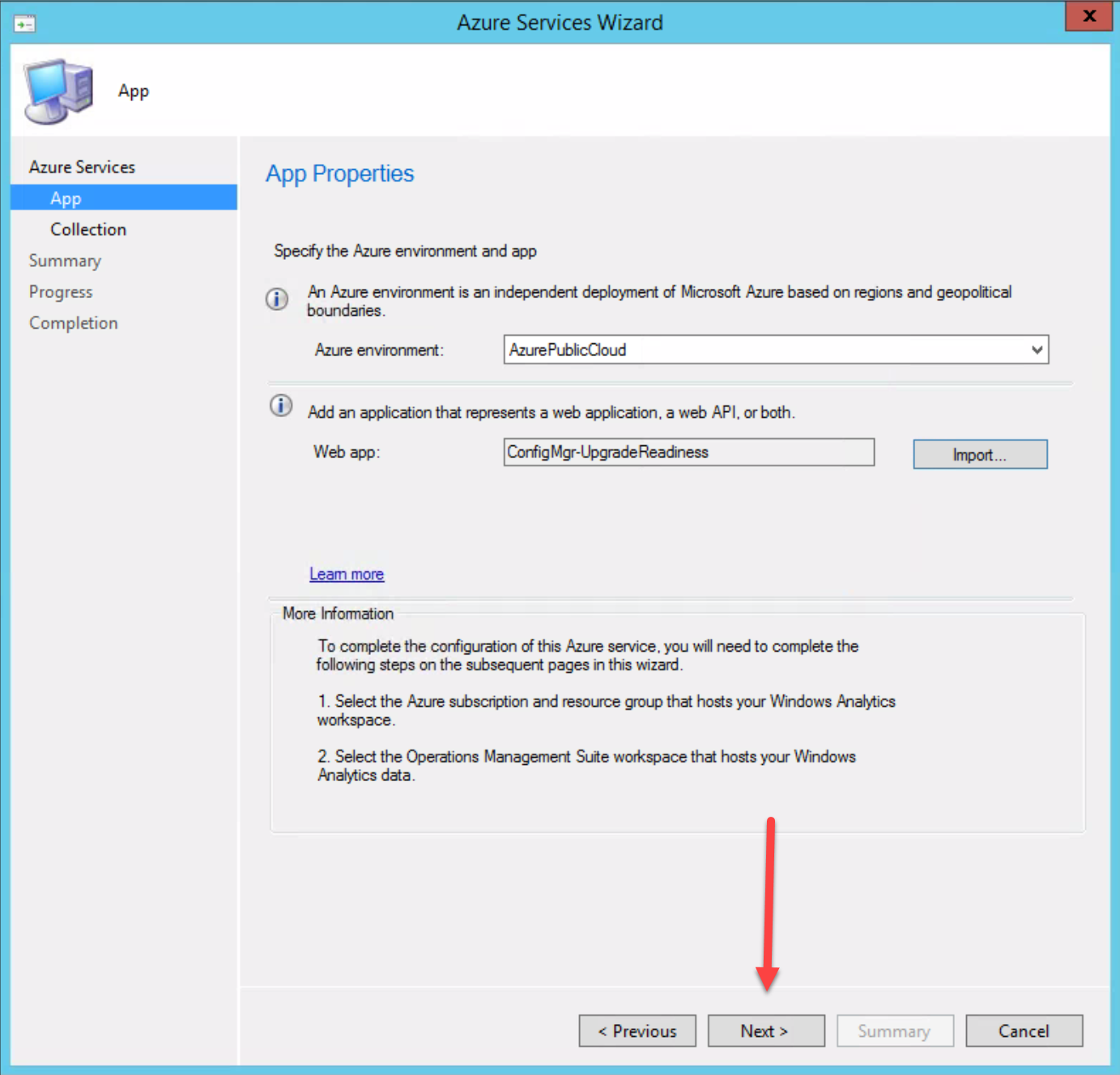Click the info icon next to web application text

coord(281,406)
